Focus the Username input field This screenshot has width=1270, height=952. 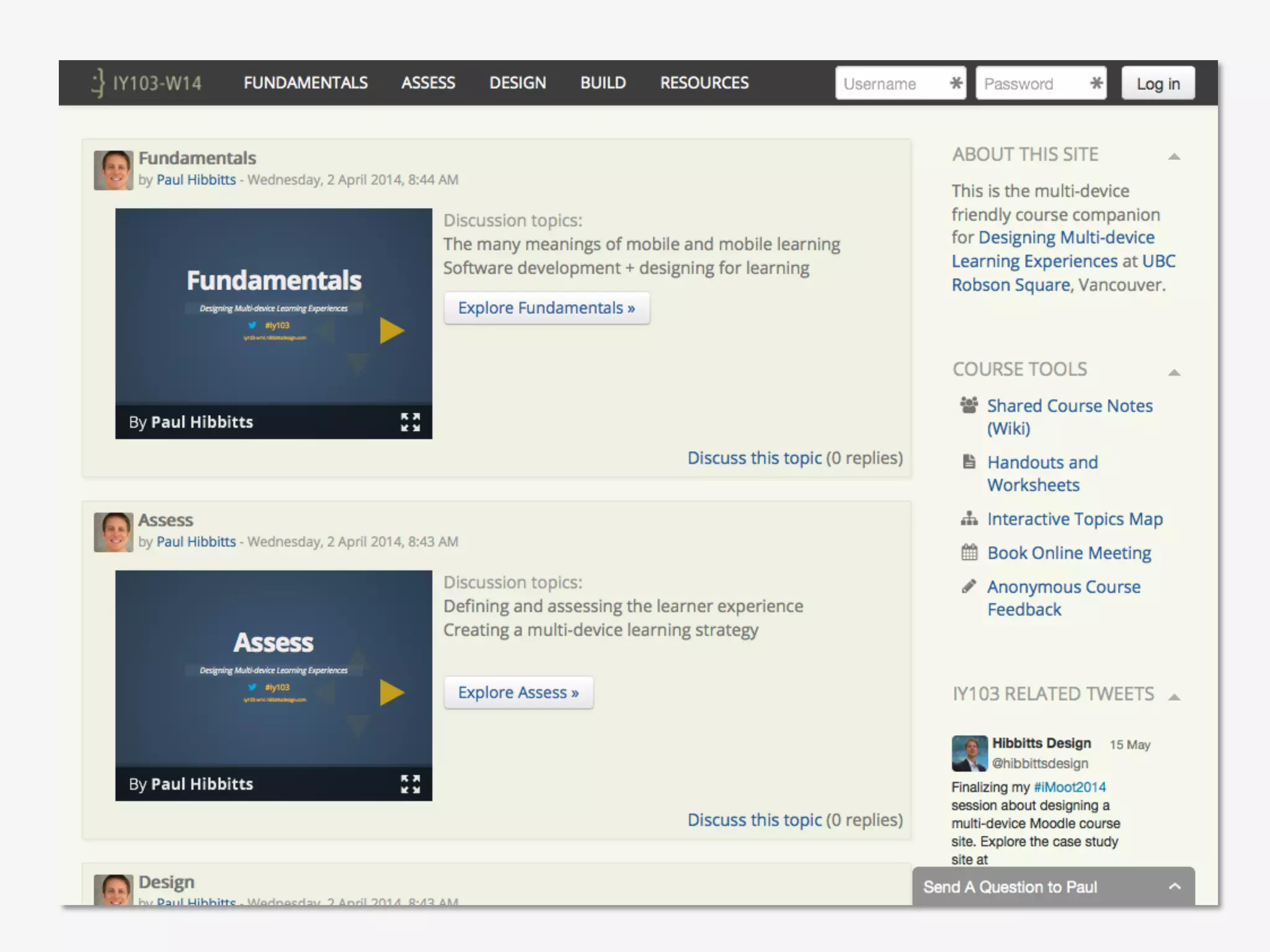click(x=892, y=84)
